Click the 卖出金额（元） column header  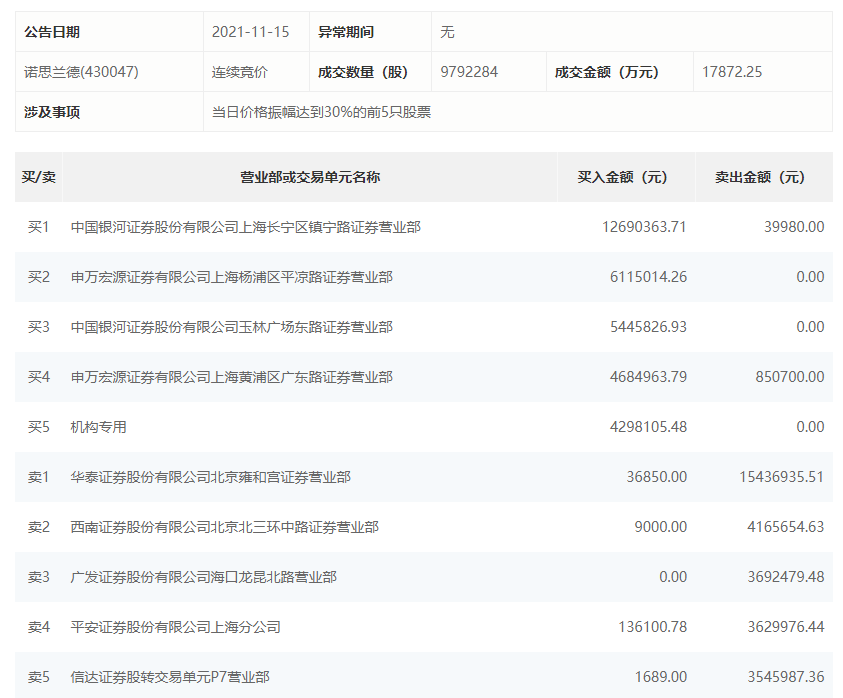click(x=759, y=177)
